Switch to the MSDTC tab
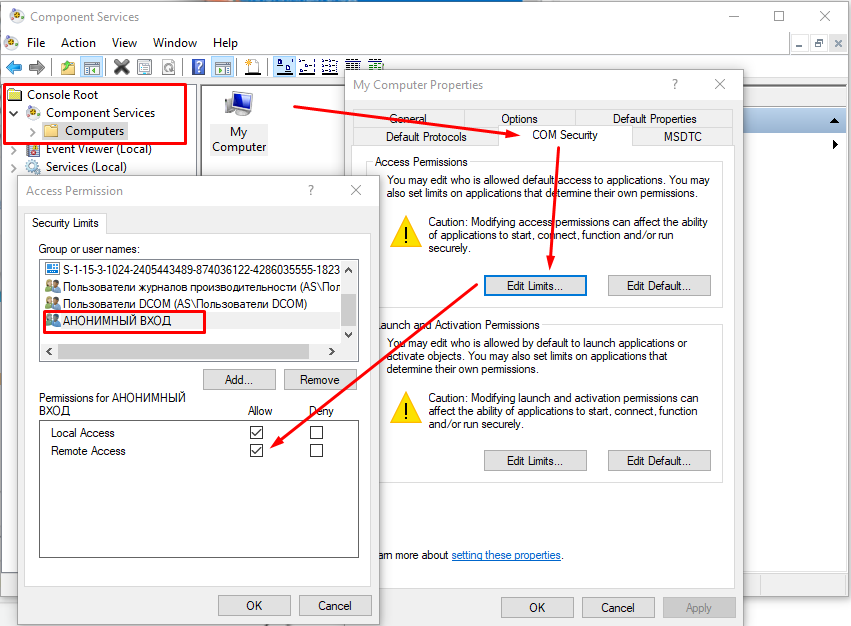Image resolution: width=851 pixels, height=626 pixels. pos(682,136)
